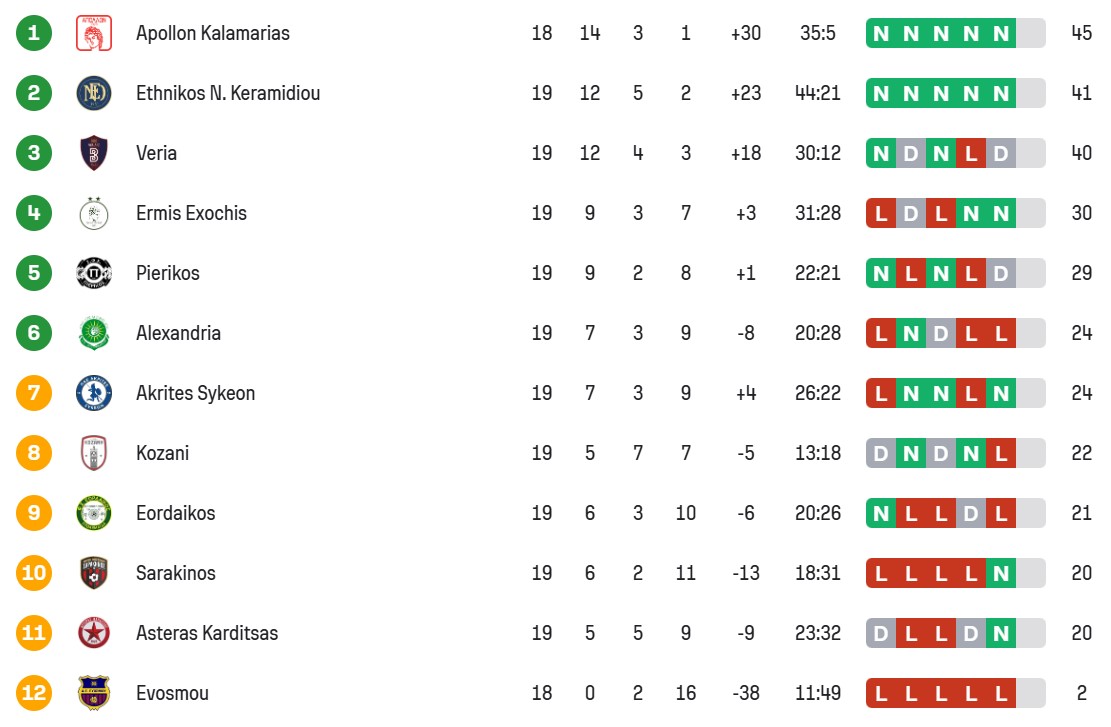Click Sarakinos's green N form result
This screenshot has height=727, width=1111.
click(1000, 573)
